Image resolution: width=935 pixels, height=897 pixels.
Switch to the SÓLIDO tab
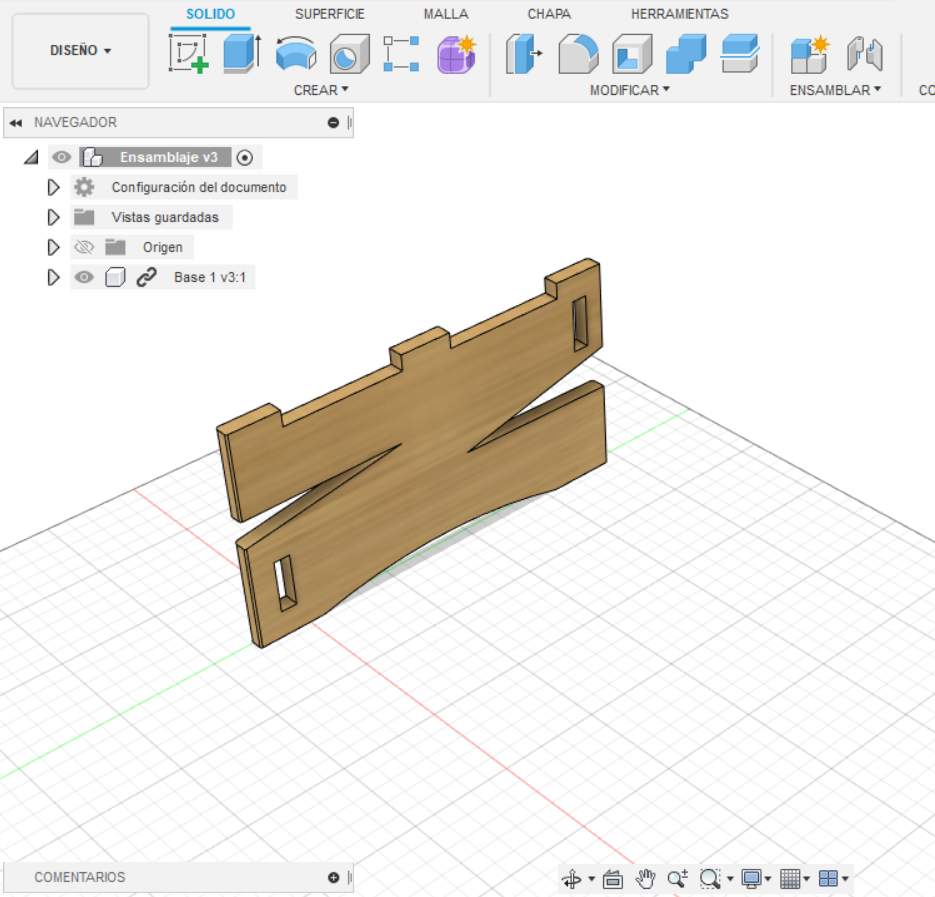click(x=210, y=14)
